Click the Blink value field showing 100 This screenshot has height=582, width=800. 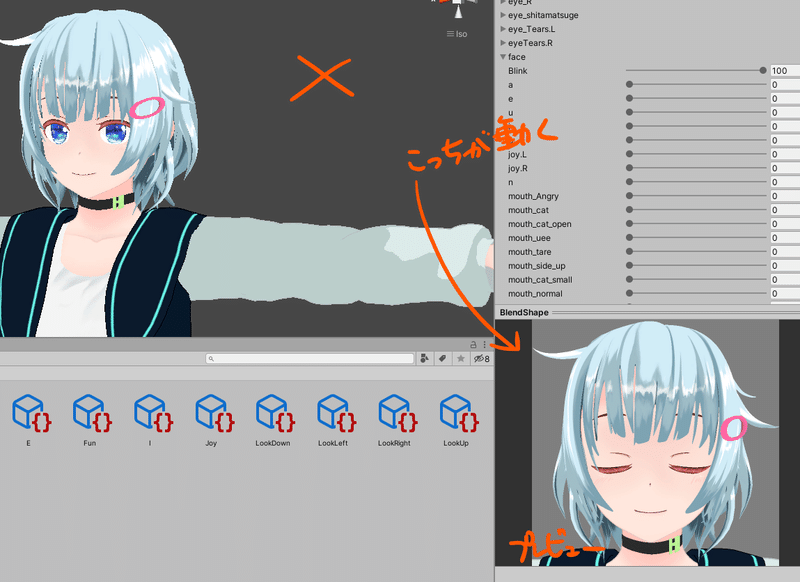click(x=785, y=70)
